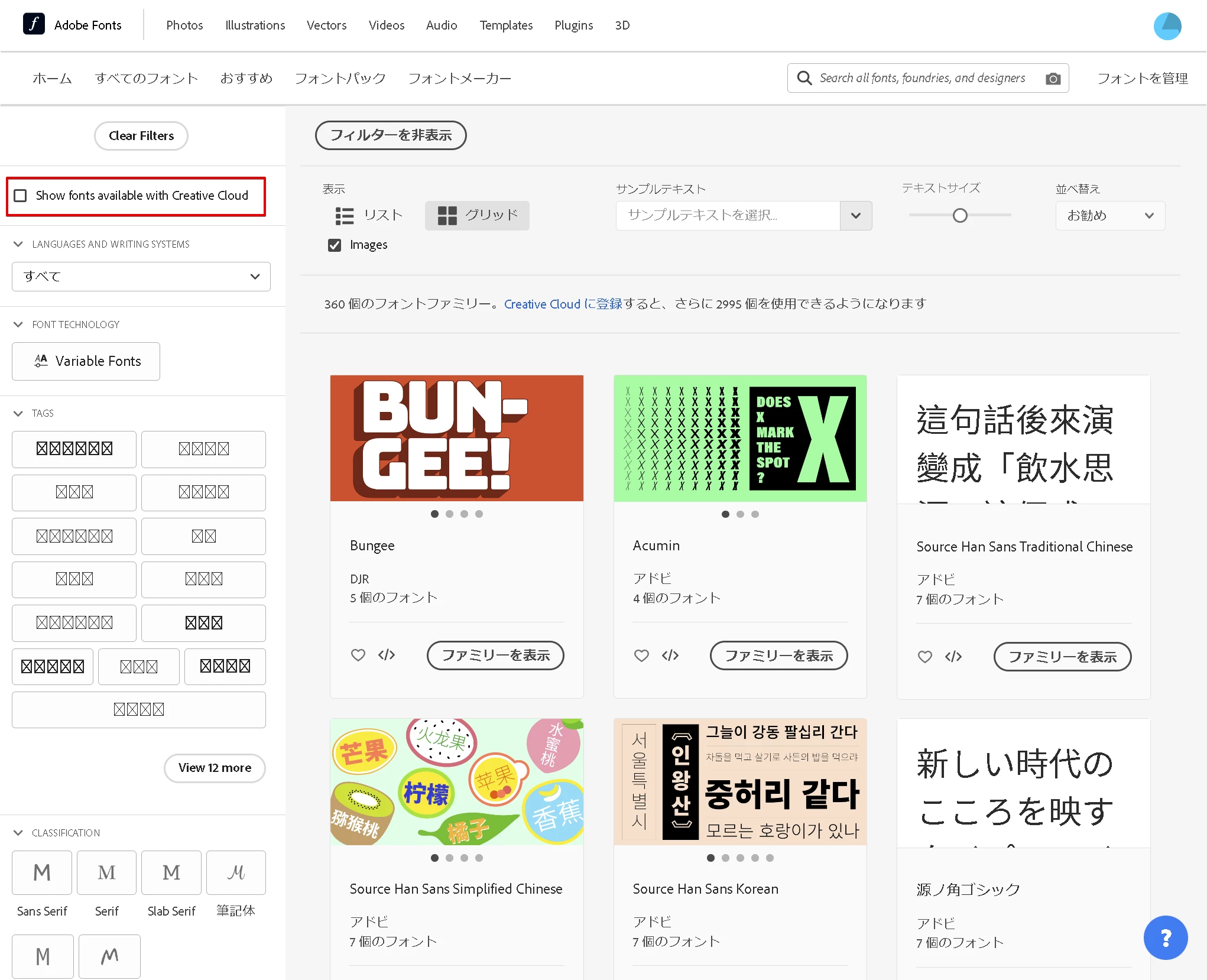The width and height of the screenshot is (1207, 980).
Task: Open the Acumin preview image
Action: click(740, 438)
